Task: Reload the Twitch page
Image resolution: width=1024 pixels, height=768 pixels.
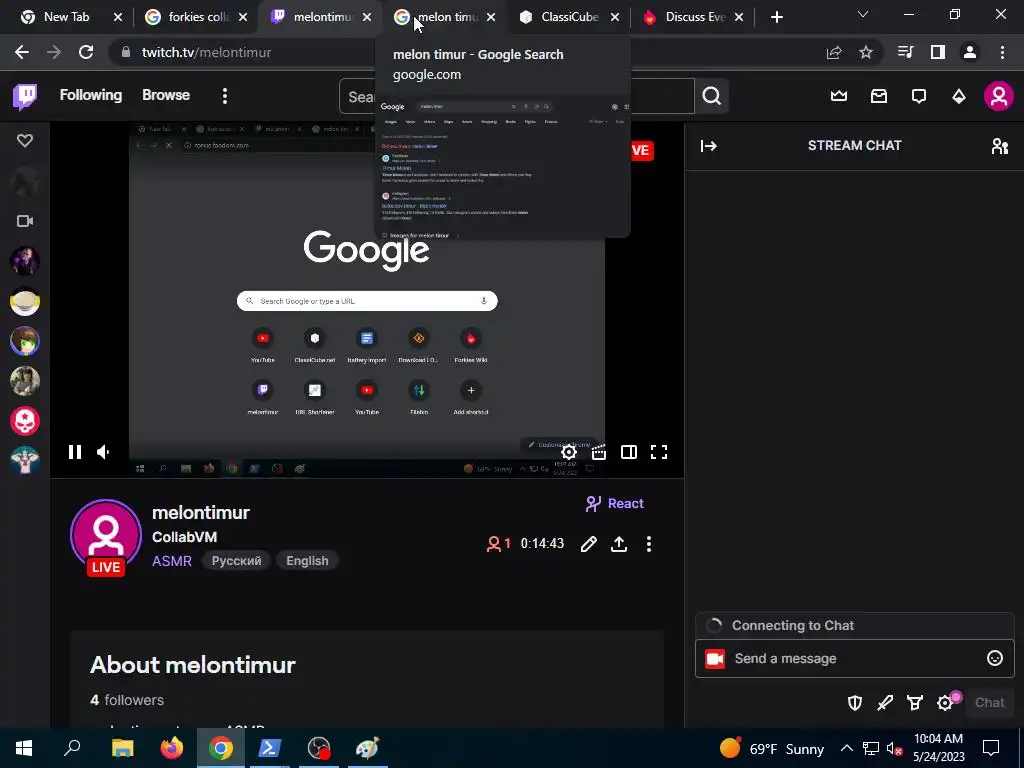Action: coord(86,53)
